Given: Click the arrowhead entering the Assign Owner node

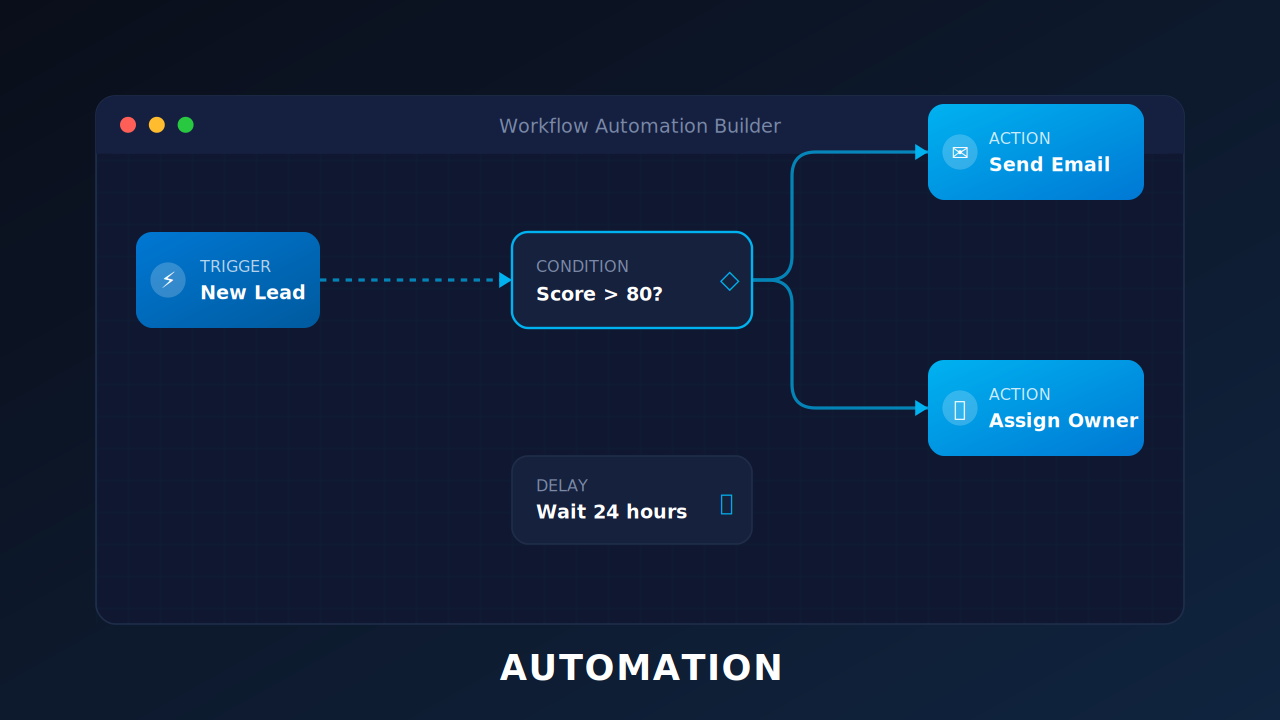Looking at the screenshot, I should click(x=921, y=408).
